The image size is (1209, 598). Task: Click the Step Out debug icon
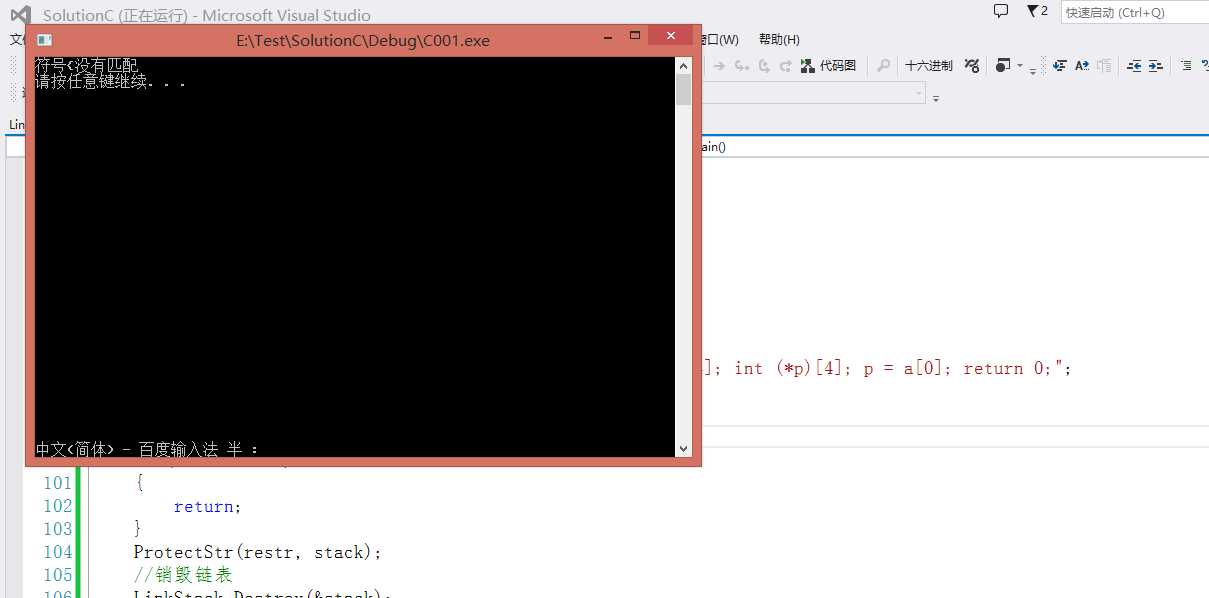point(786,66)
